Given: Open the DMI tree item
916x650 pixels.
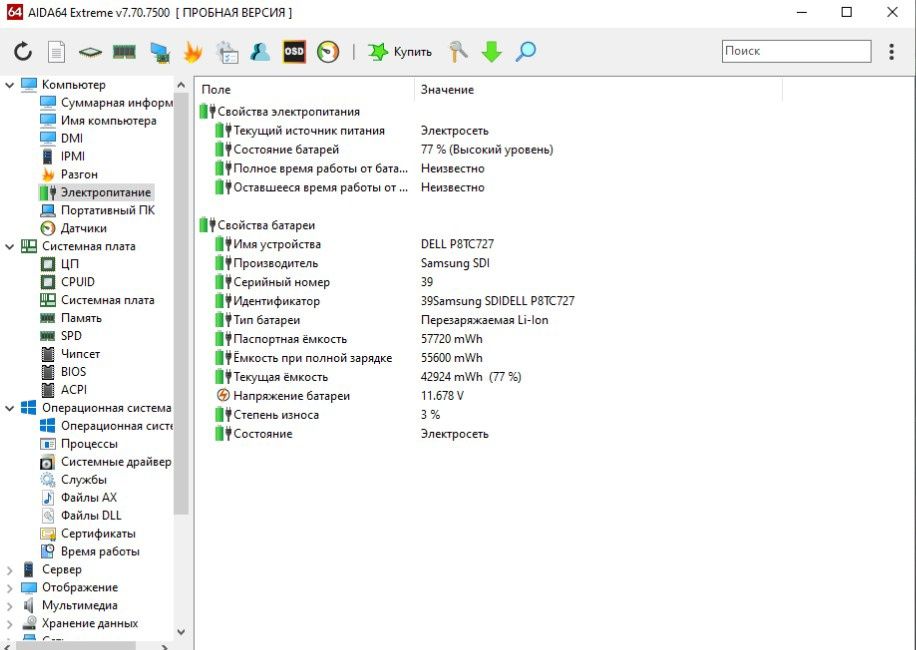Looking at the screenshot, I should click(61, 138).
